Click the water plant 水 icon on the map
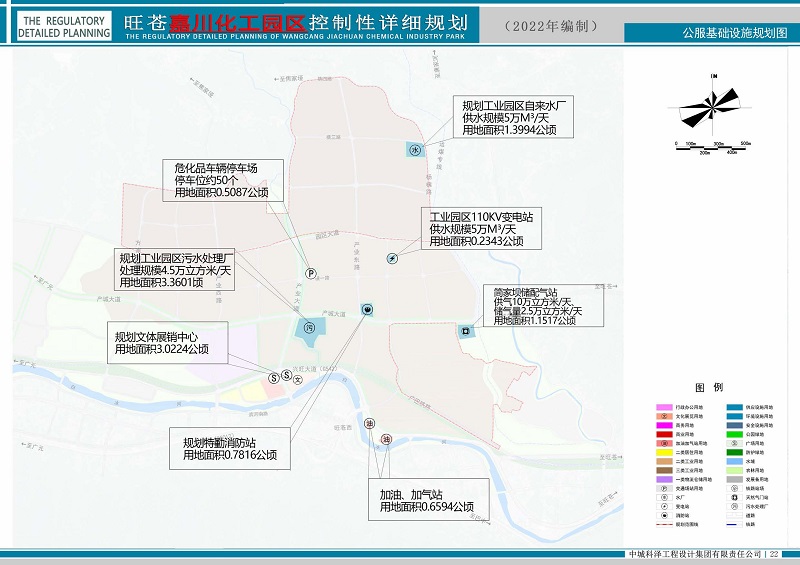The image size is (800, 565). click(414, 149)
